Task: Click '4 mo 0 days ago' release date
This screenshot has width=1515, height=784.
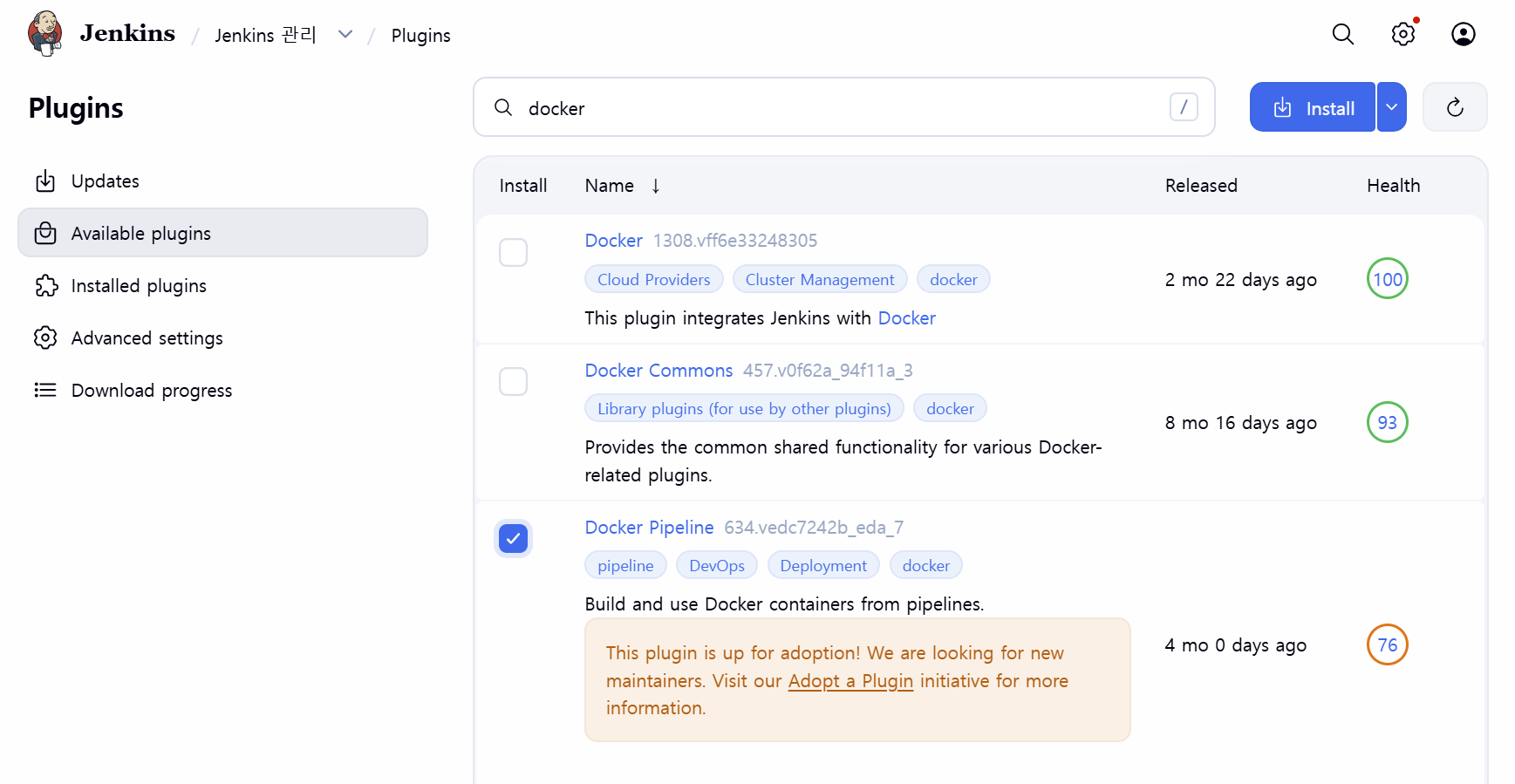Action: coord(1235,645)
